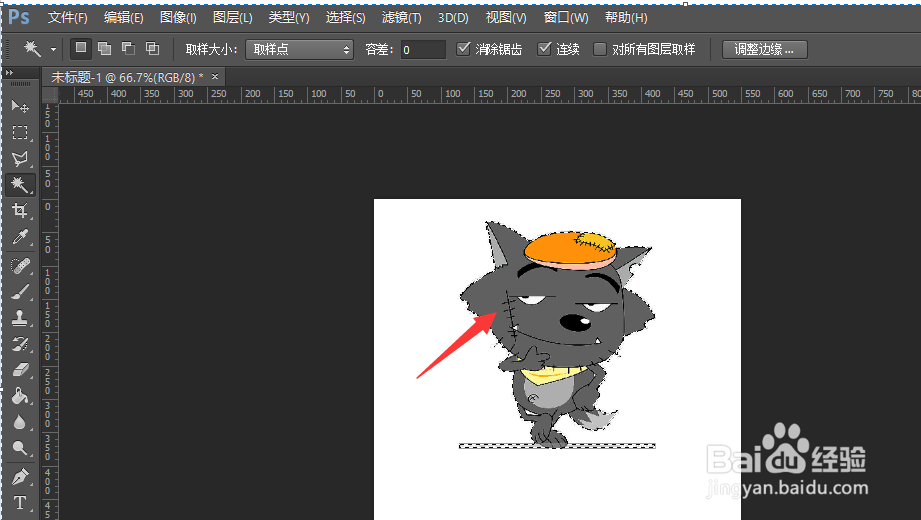Select the Clone Stamp tool
This screenshot has width=921, height=520.
[20, 318]
